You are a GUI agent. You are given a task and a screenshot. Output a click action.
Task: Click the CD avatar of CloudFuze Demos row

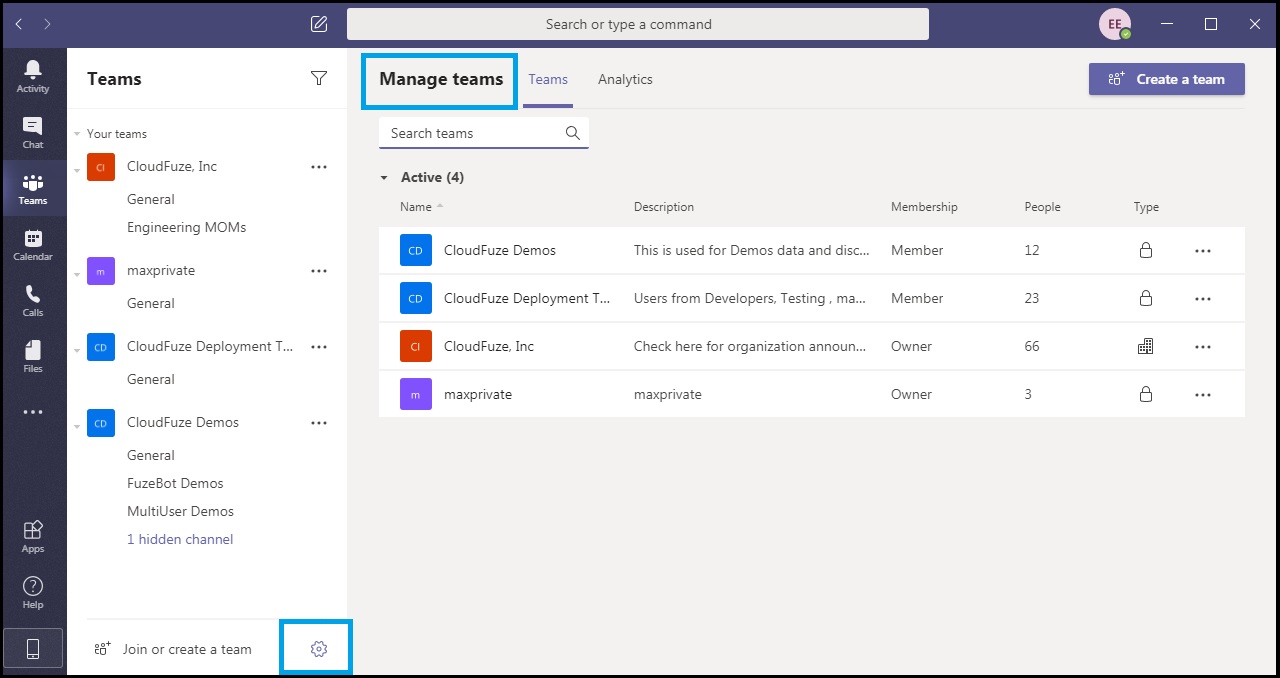[x=416, y=250]
